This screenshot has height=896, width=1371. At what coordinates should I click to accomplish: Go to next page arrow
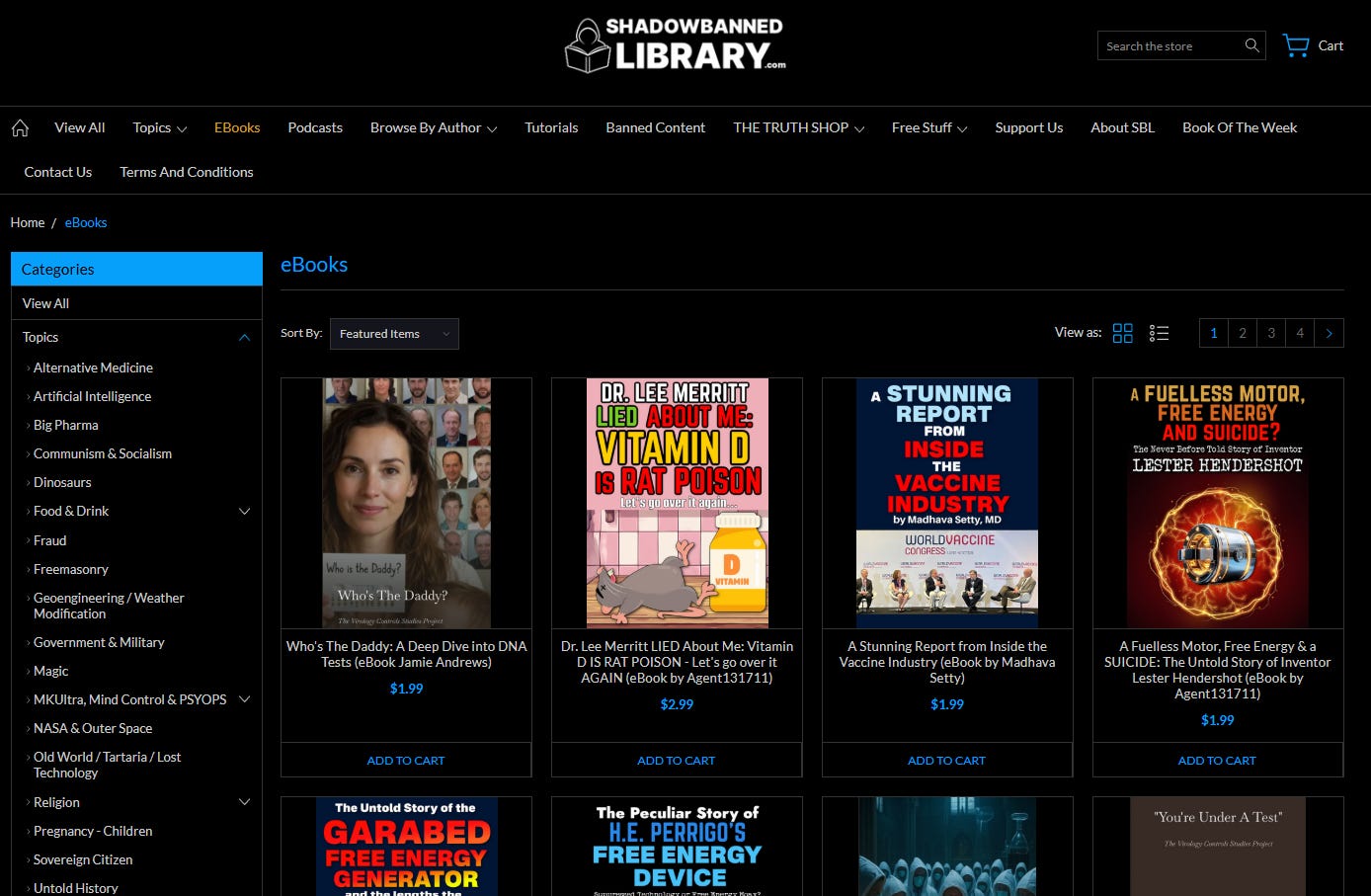pyautogui.click(x=1330, y=333)
